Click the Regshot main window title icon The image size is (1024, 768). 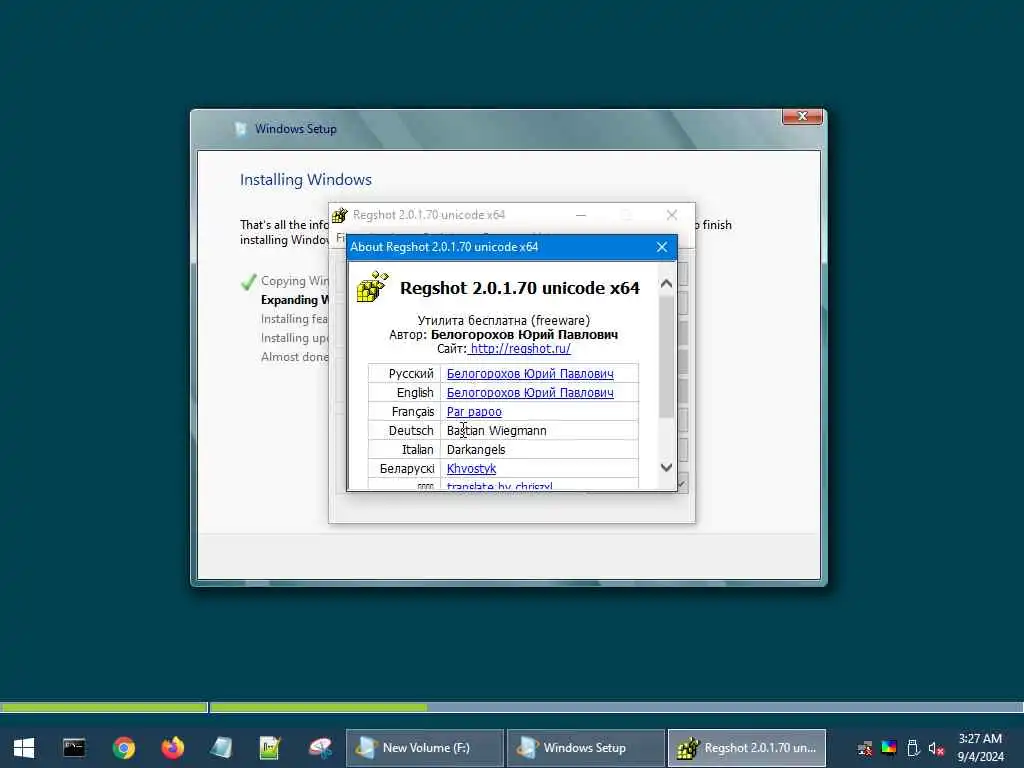pyautogui.click(x=340, y=215)
